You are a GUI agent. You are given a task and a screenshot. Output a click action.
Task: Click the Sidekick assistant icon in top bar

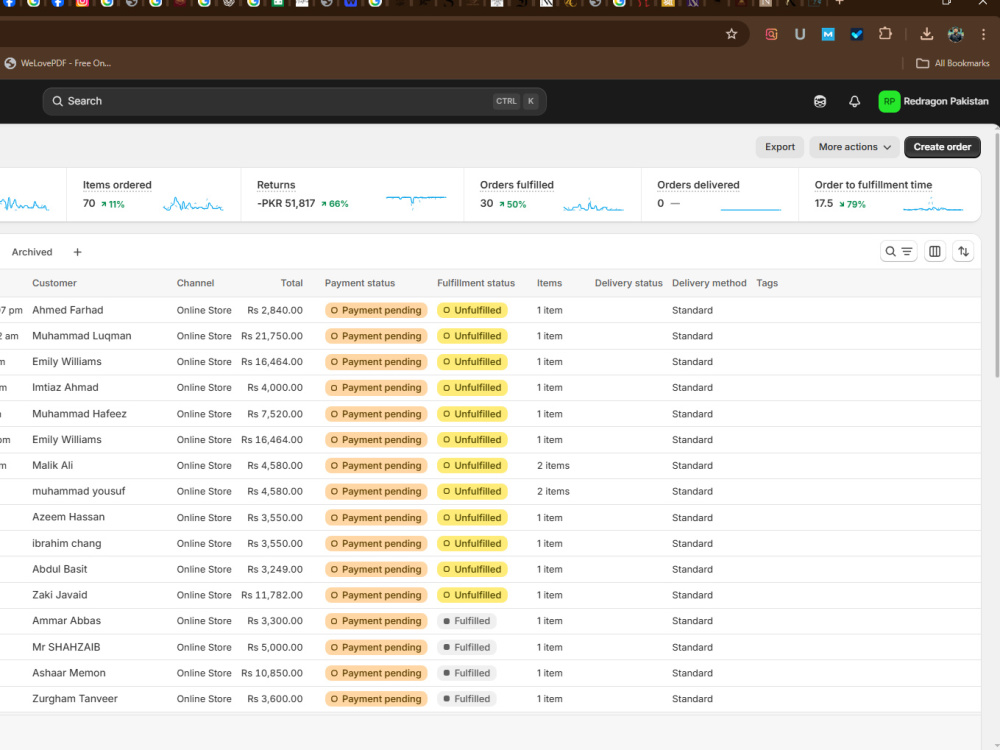[x=820, y=101]
